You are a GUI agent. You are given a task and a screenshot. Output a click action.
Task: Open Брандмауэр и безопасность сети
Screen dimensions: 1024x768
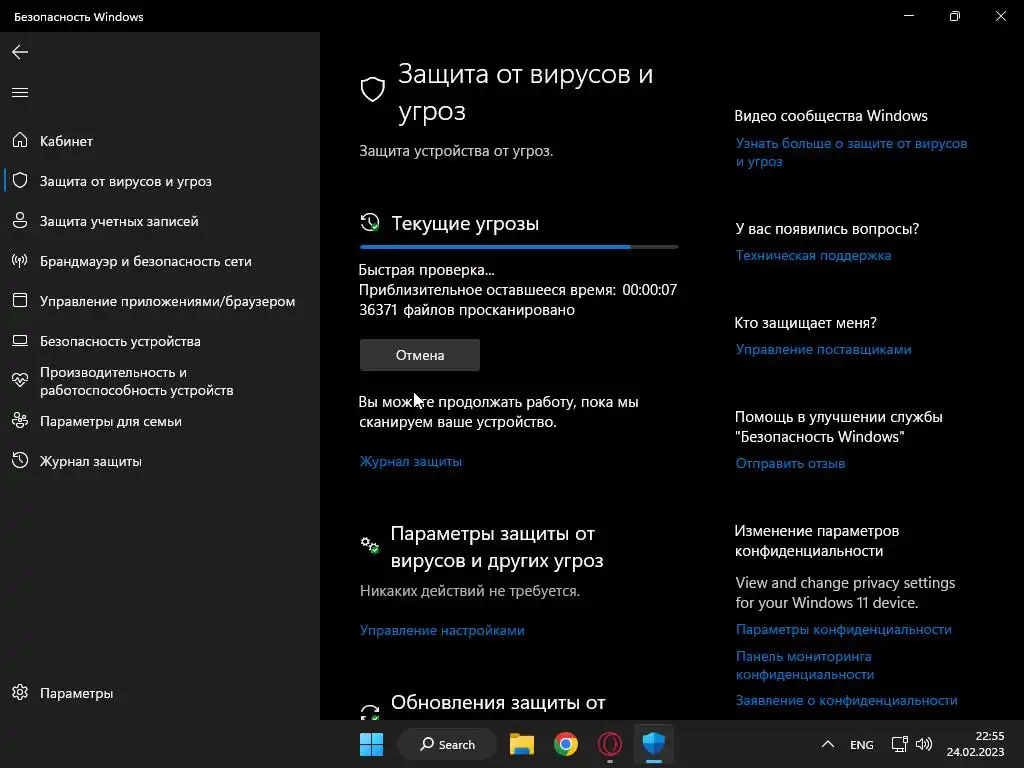(160, 261)
